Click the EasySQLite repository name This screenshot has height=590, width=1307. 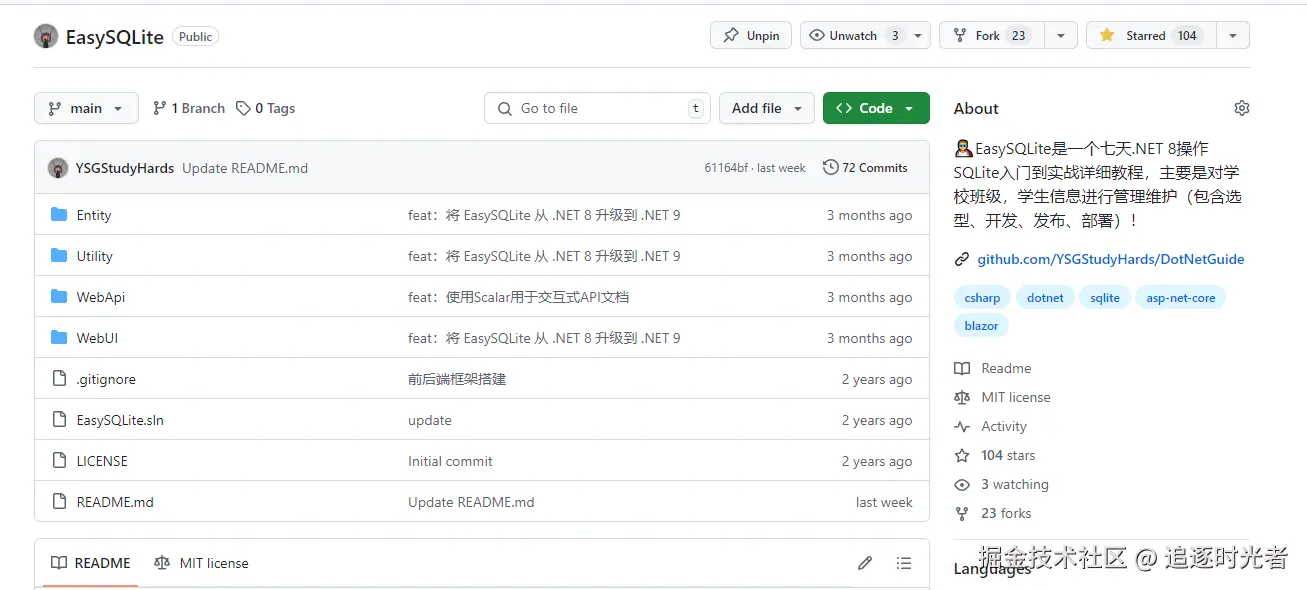click(114, 37)
